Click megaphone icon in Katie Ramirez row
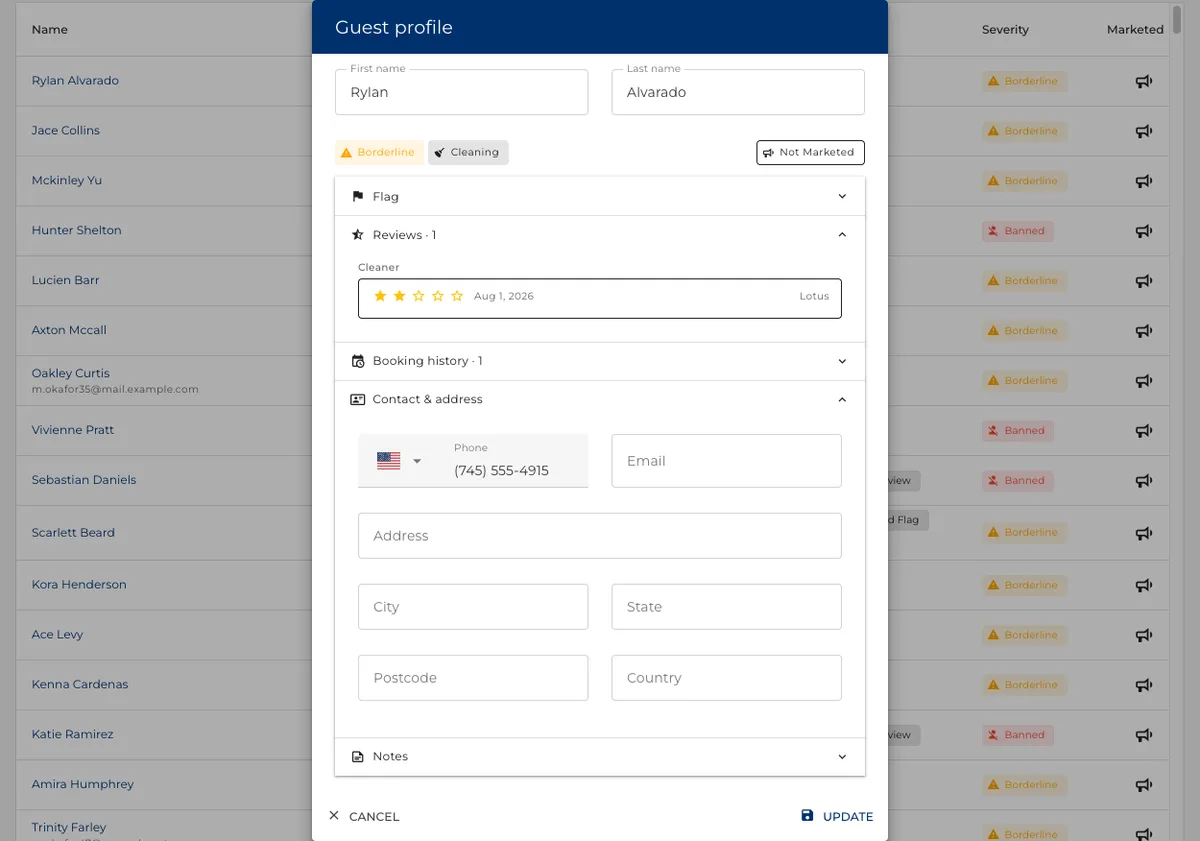Screen dimensions: 1200x841 tap(1144, 735)
